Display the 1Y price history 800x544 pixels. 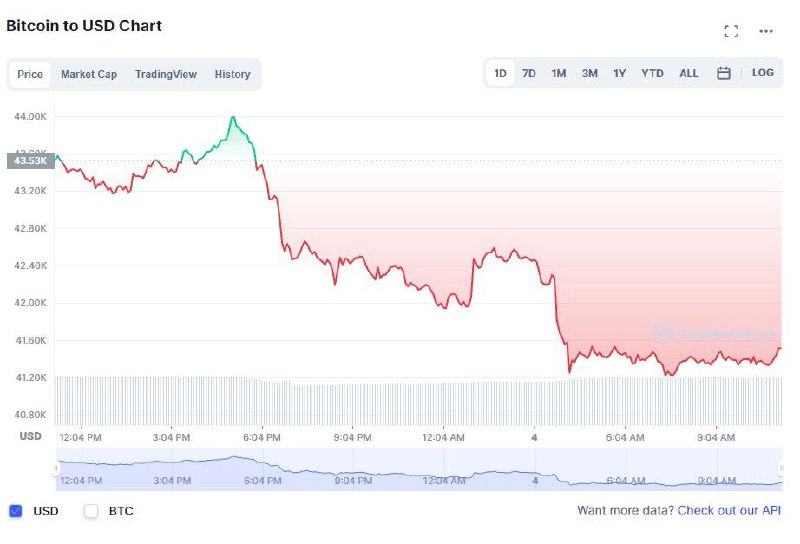pyautogui.click(x=620, y=73)
